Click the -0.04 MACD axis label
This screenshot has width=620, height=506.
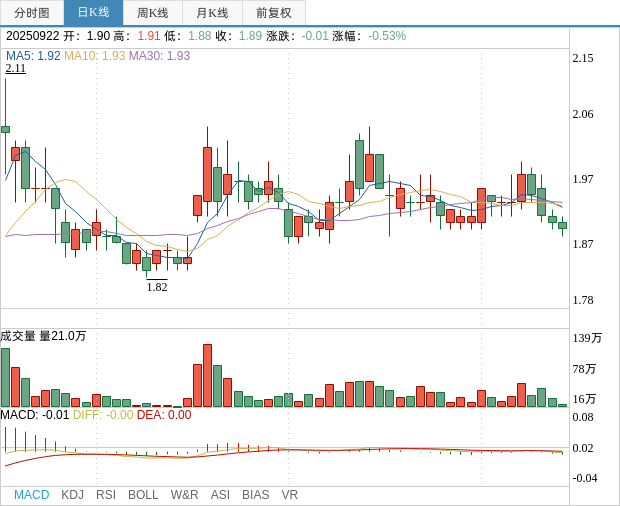coord(584,478)
